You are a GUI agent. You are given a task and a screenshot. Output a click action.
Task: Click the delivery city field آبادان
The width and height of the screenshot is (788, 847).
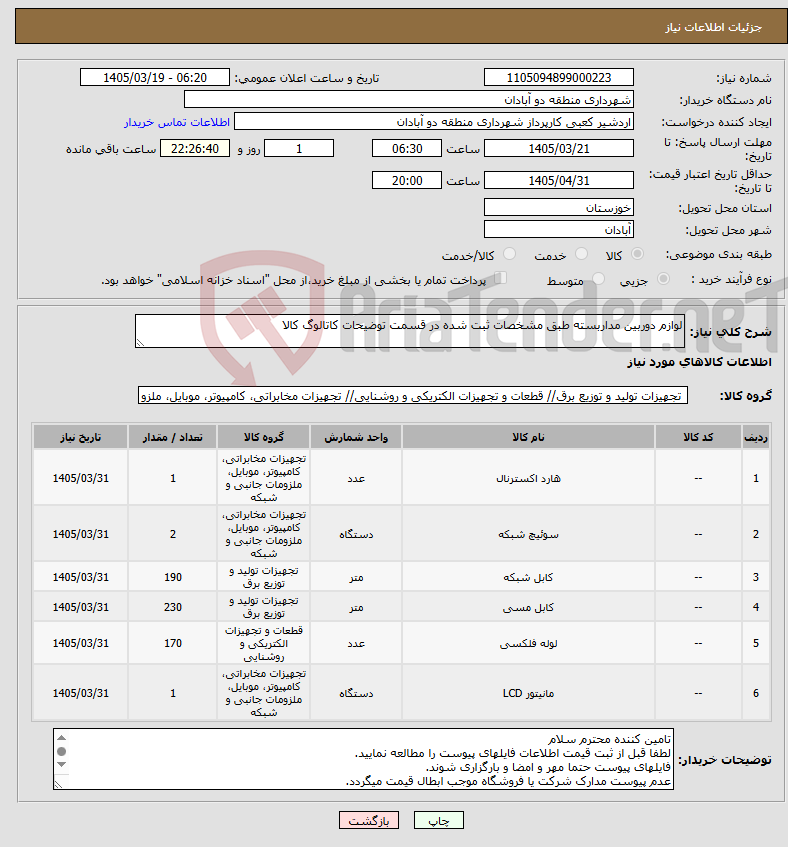coord(559,230)
